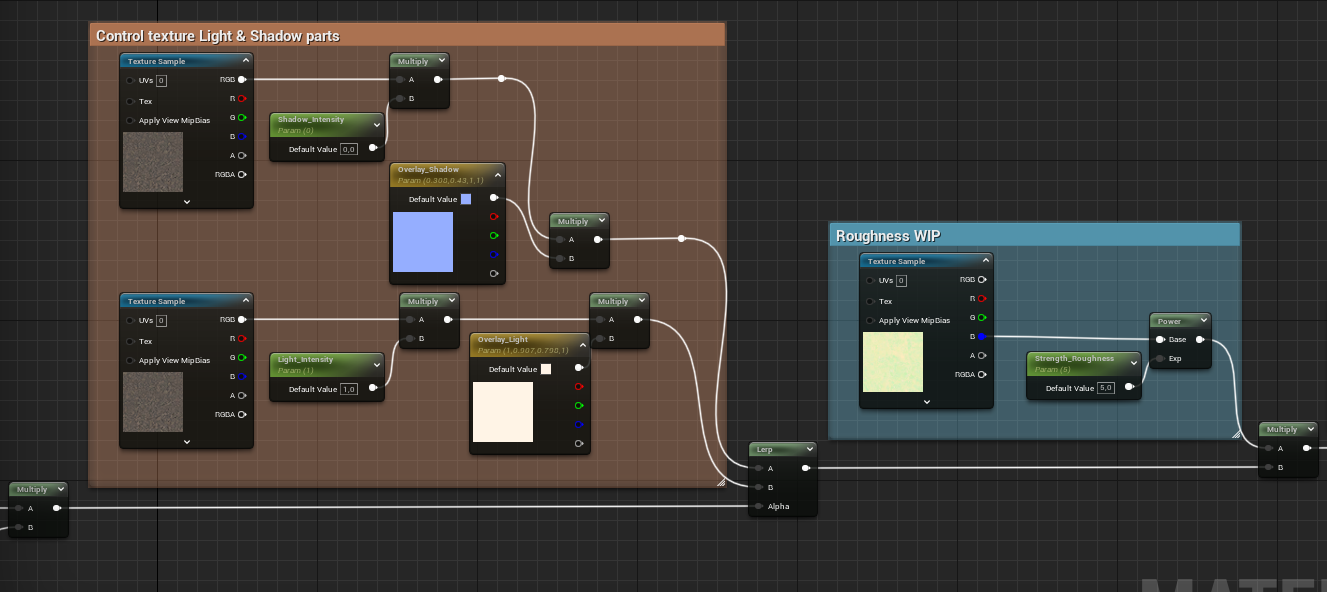Click the Strength_Roughness node's output pin
This screenshot has height=592, width=1327.
[x=1129, y=387]
